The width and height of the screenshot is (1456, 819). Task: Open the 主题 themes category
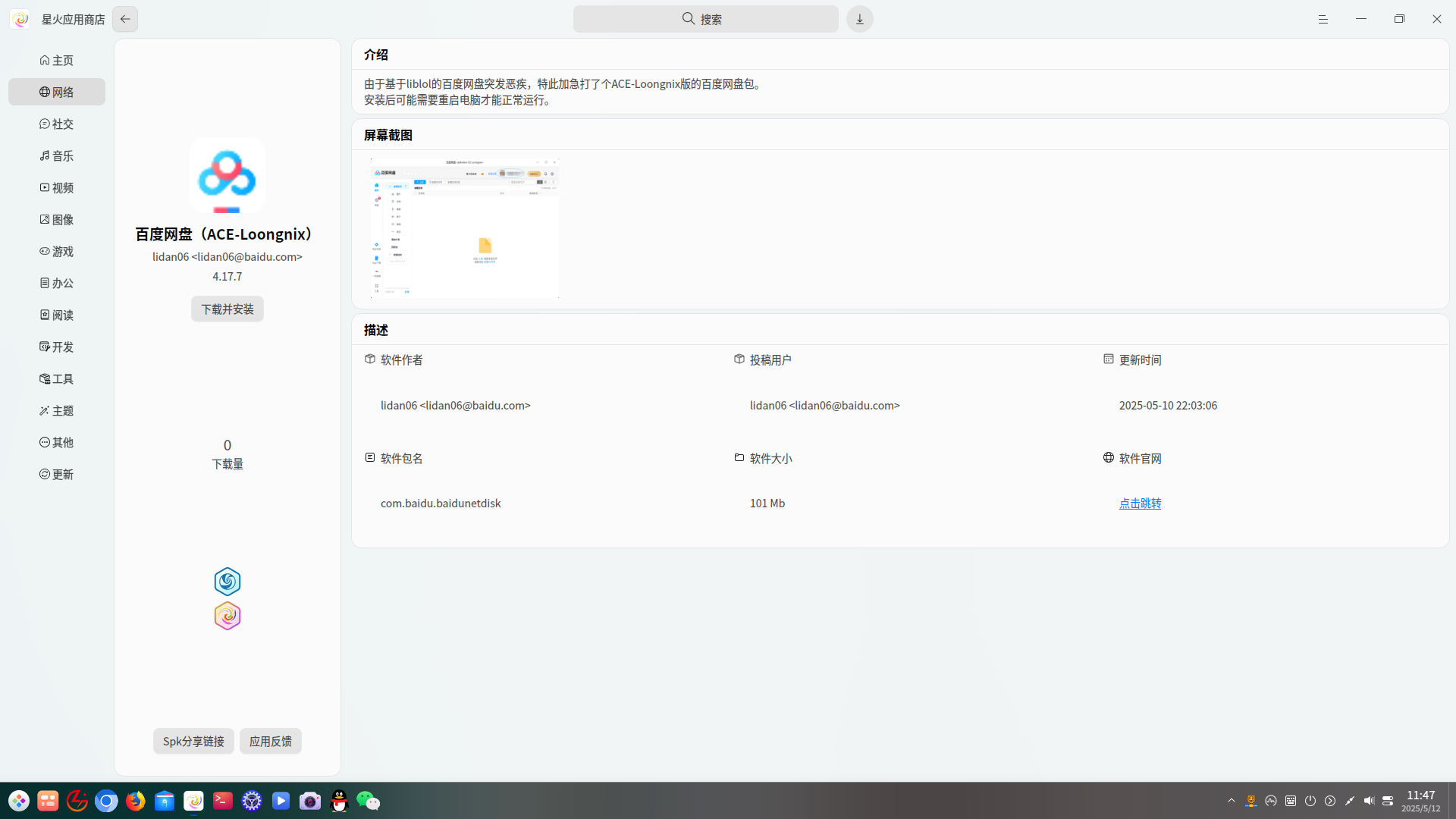point(57,410)
